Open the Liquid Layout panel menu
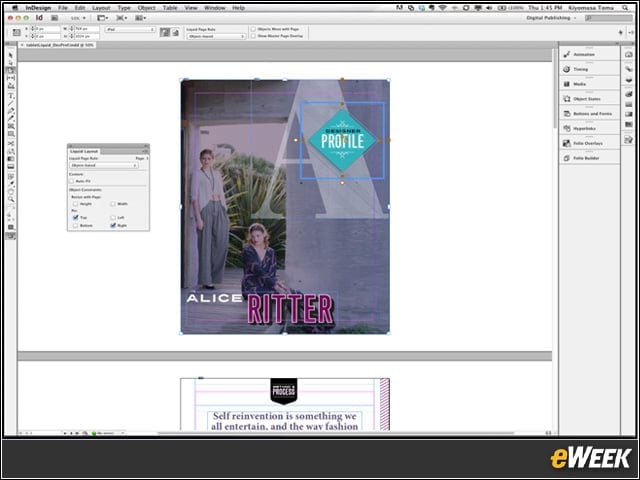640x480 pixels. point(144,151)
